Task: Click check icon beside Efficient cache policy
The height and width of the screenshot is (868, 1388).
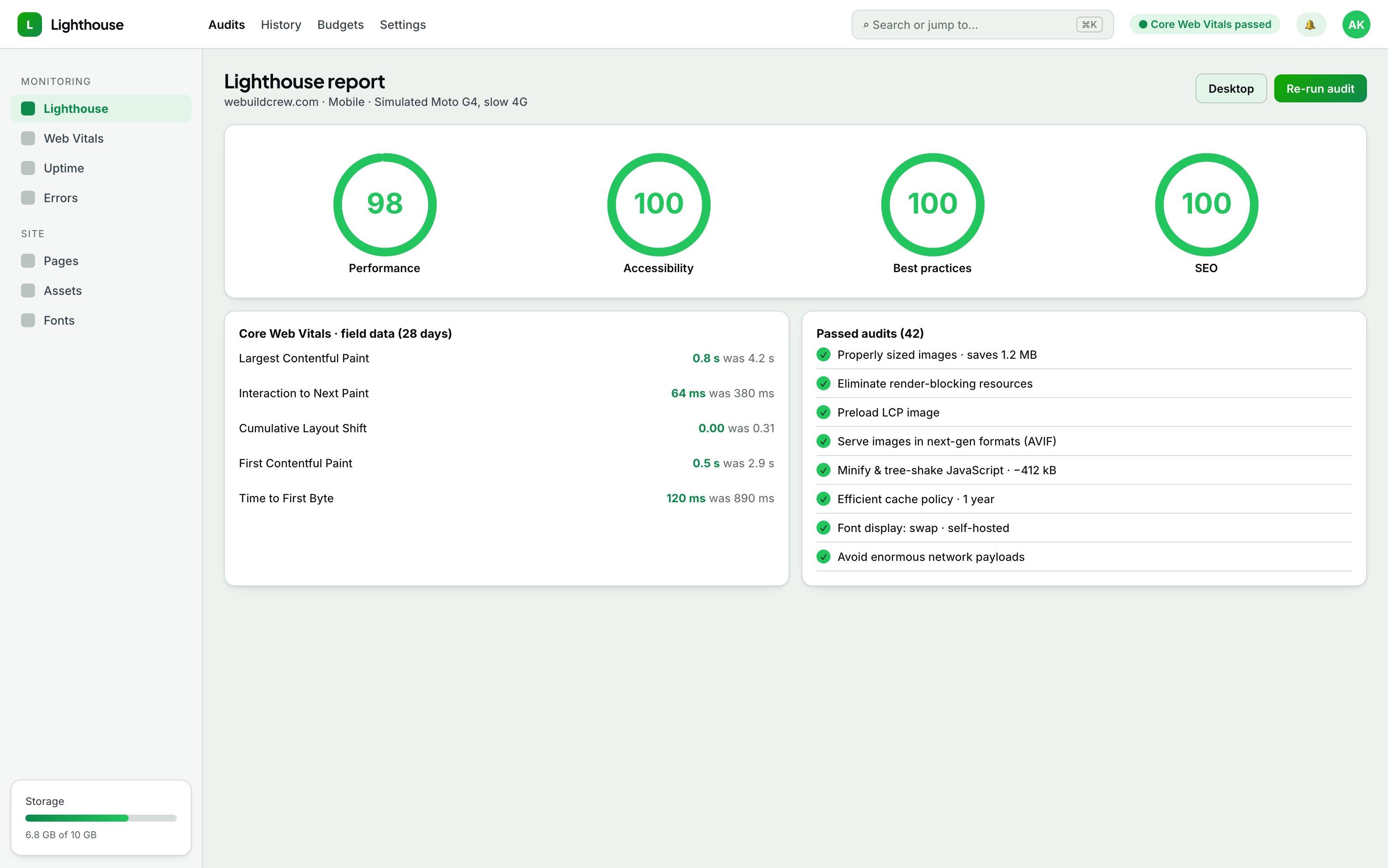Action: tap(823, 499)
